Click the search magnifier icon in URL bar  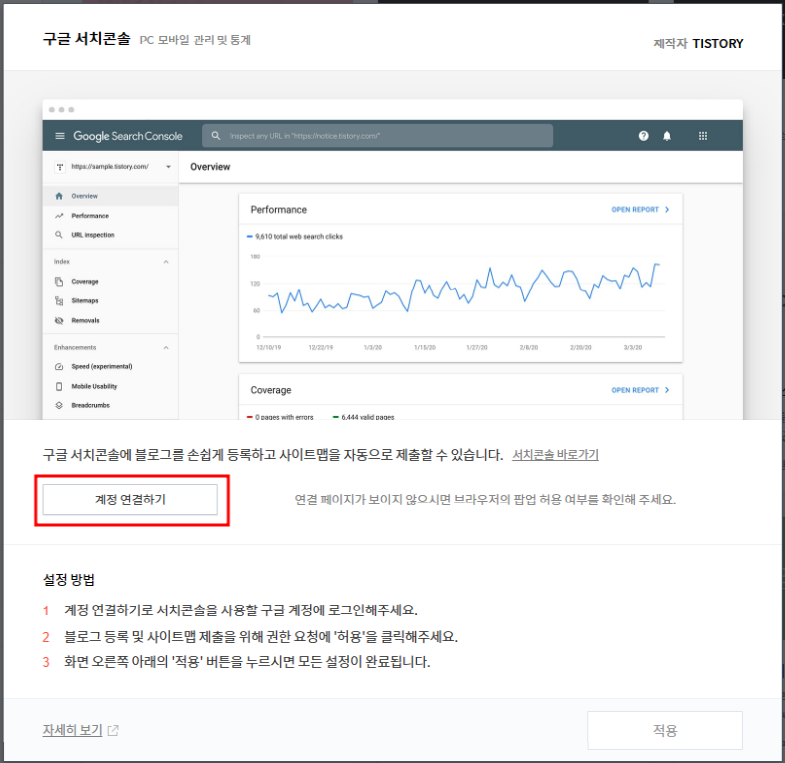tap(216, 136)
